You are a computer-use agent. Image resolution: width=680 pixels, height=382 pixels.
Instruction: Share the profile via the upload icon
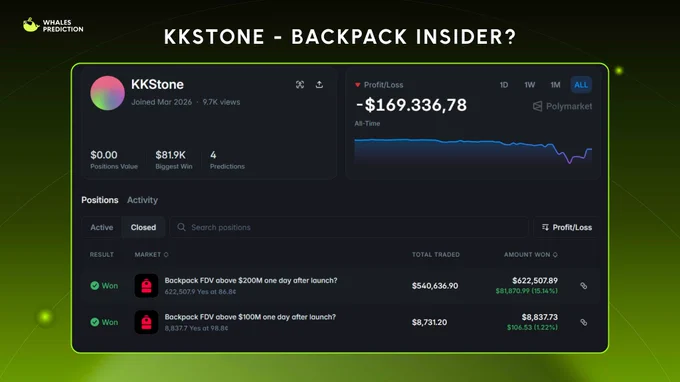click(x=319, y=85)
